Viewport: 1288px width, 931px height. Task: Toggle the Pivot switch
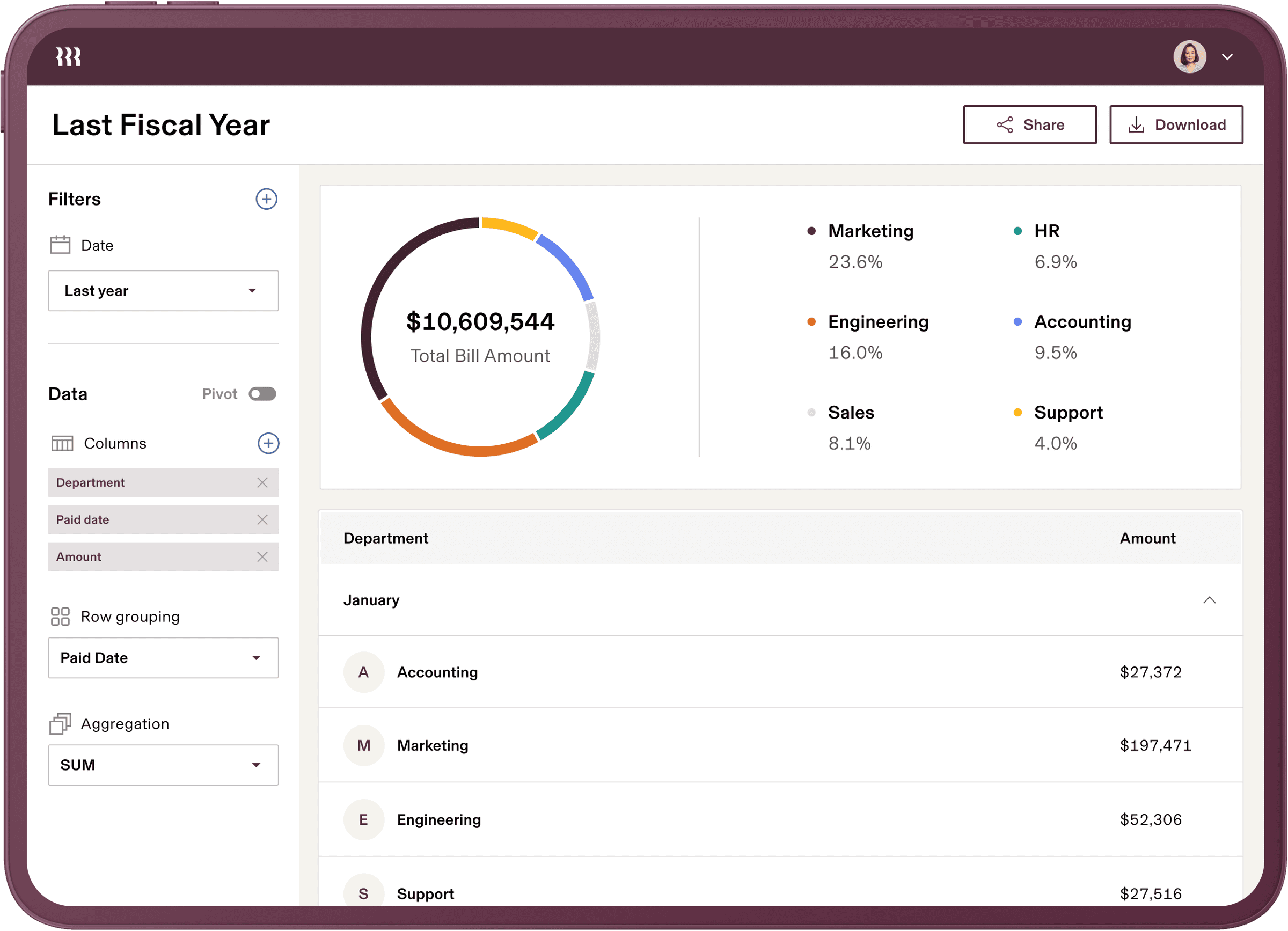pyautogui.click(x=262, y=394)
